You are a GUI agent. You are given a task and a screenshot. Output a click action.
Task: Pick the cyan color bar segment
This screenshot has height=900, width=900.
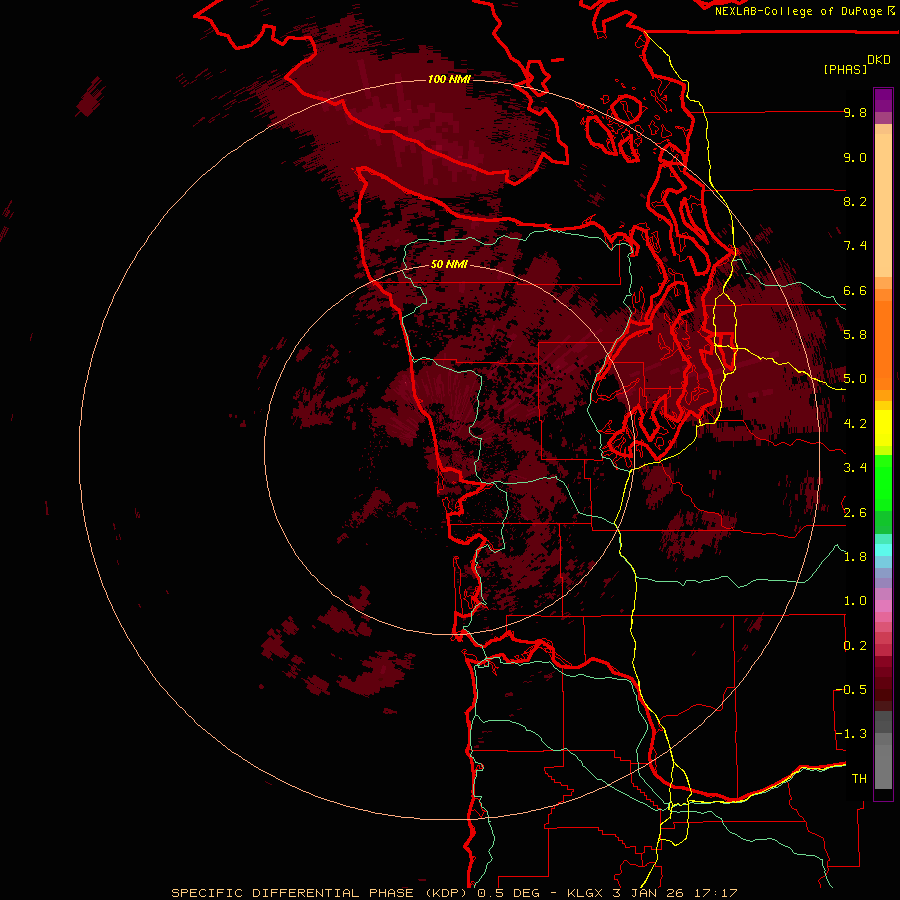883,550
